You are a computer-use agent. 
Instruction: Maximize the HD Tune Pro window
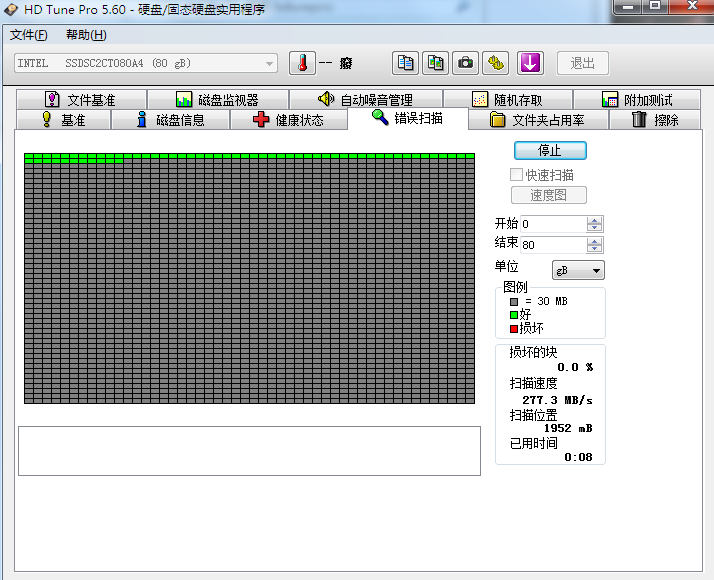pos(655,6)
